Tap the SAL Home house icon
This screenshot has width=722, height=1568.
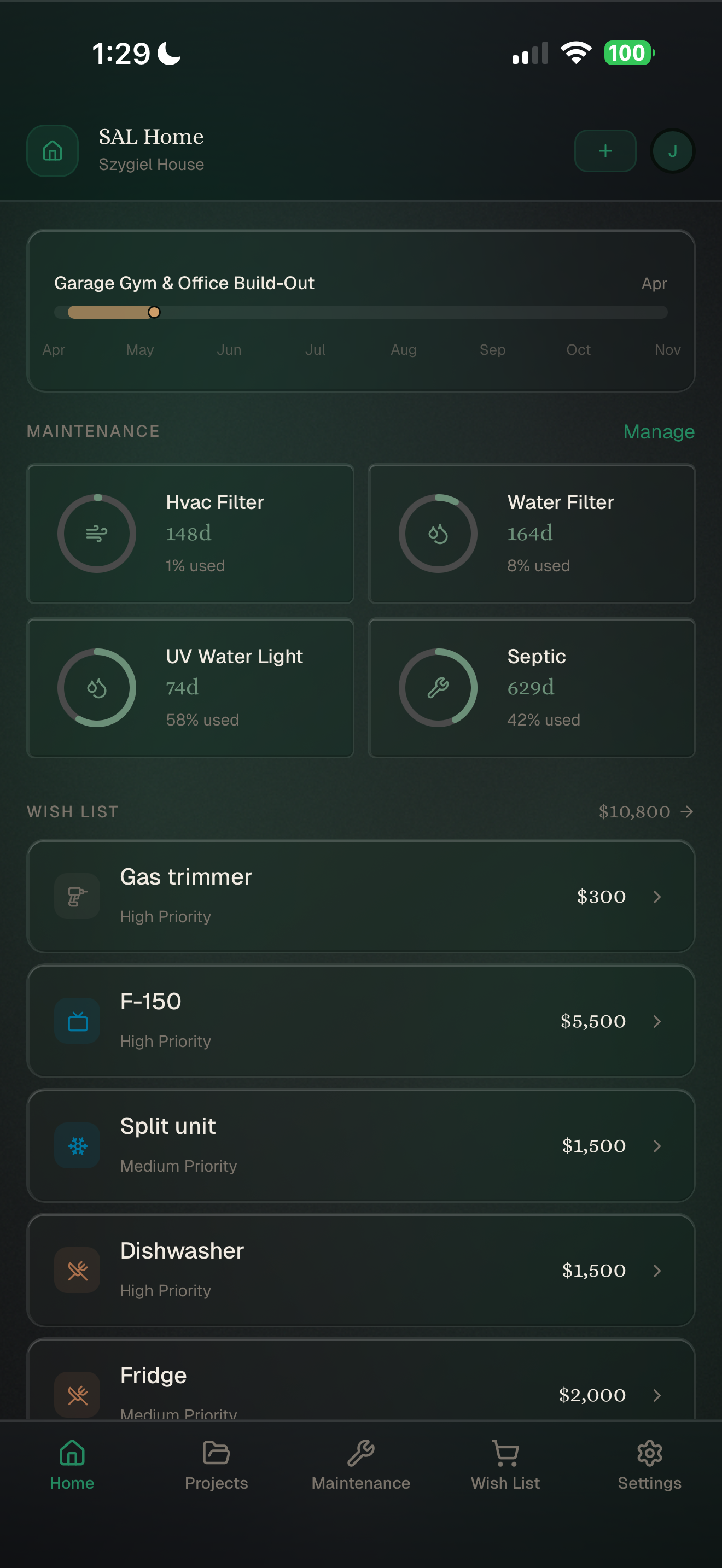point(53,151)
